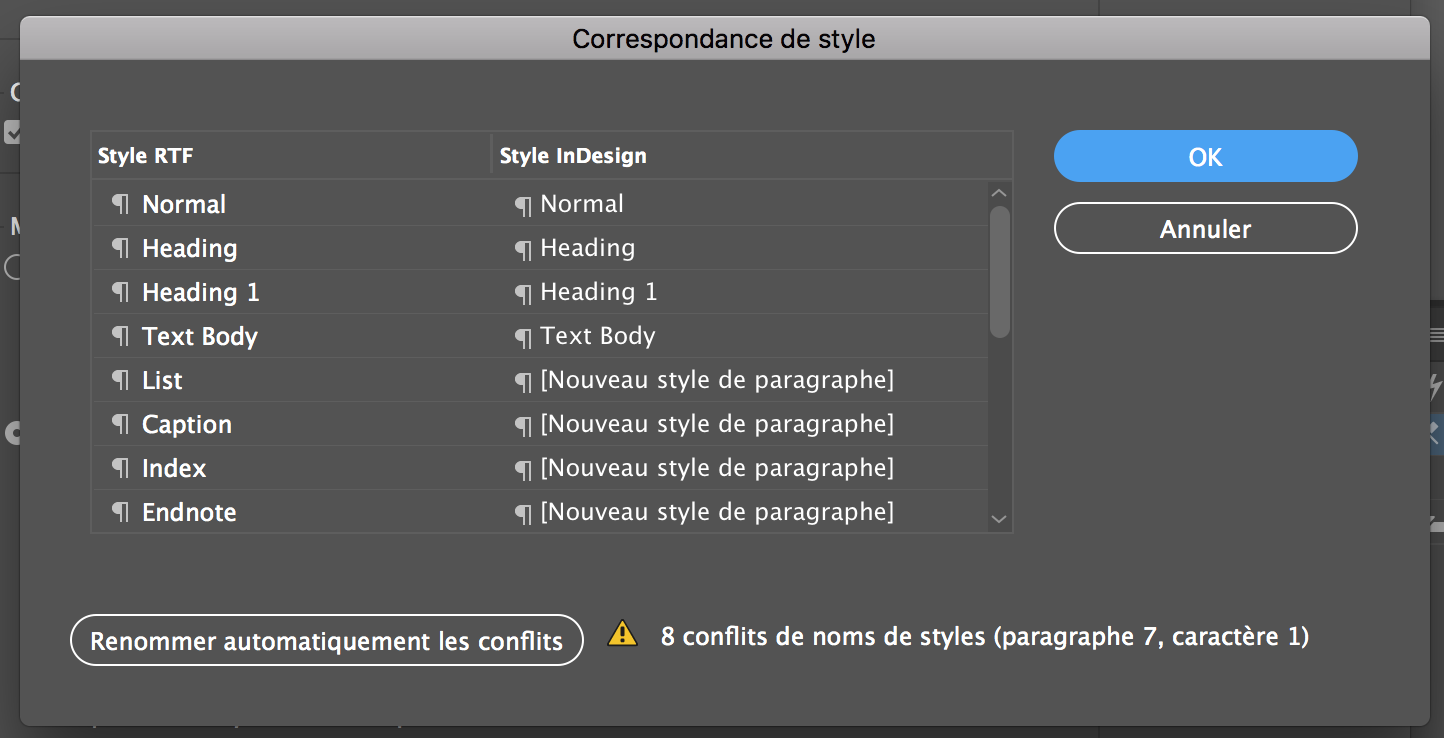This screenshot has width=1444, height=738.
Task: Click paragraph icon in the InDesign column of the List row
Action: (x=523, y=382)
